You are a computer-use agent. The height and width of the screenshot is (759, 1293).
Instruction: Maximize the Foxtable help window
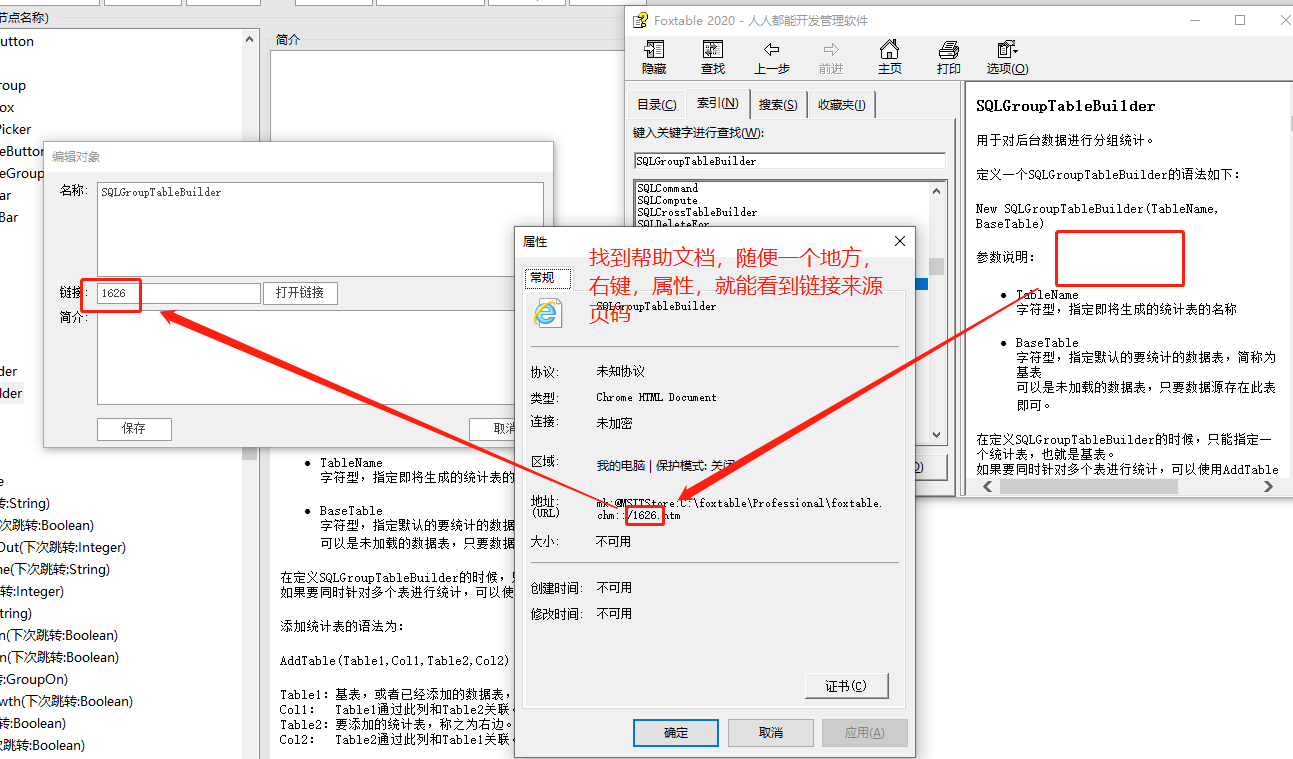pos(1240,20)
